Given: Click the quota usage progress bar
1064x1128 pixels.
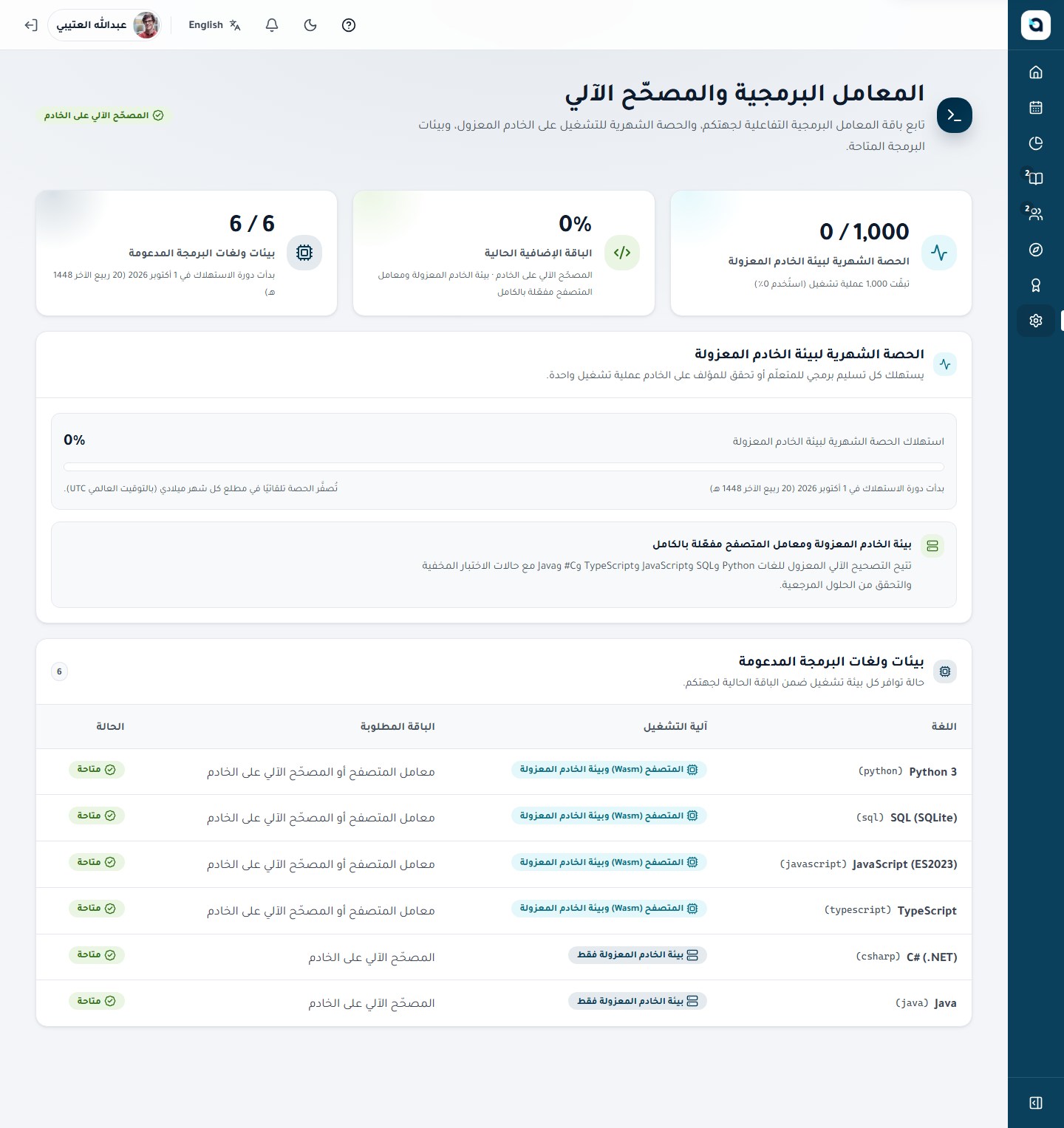Looking at the screenshot, I should click(504, 467).
